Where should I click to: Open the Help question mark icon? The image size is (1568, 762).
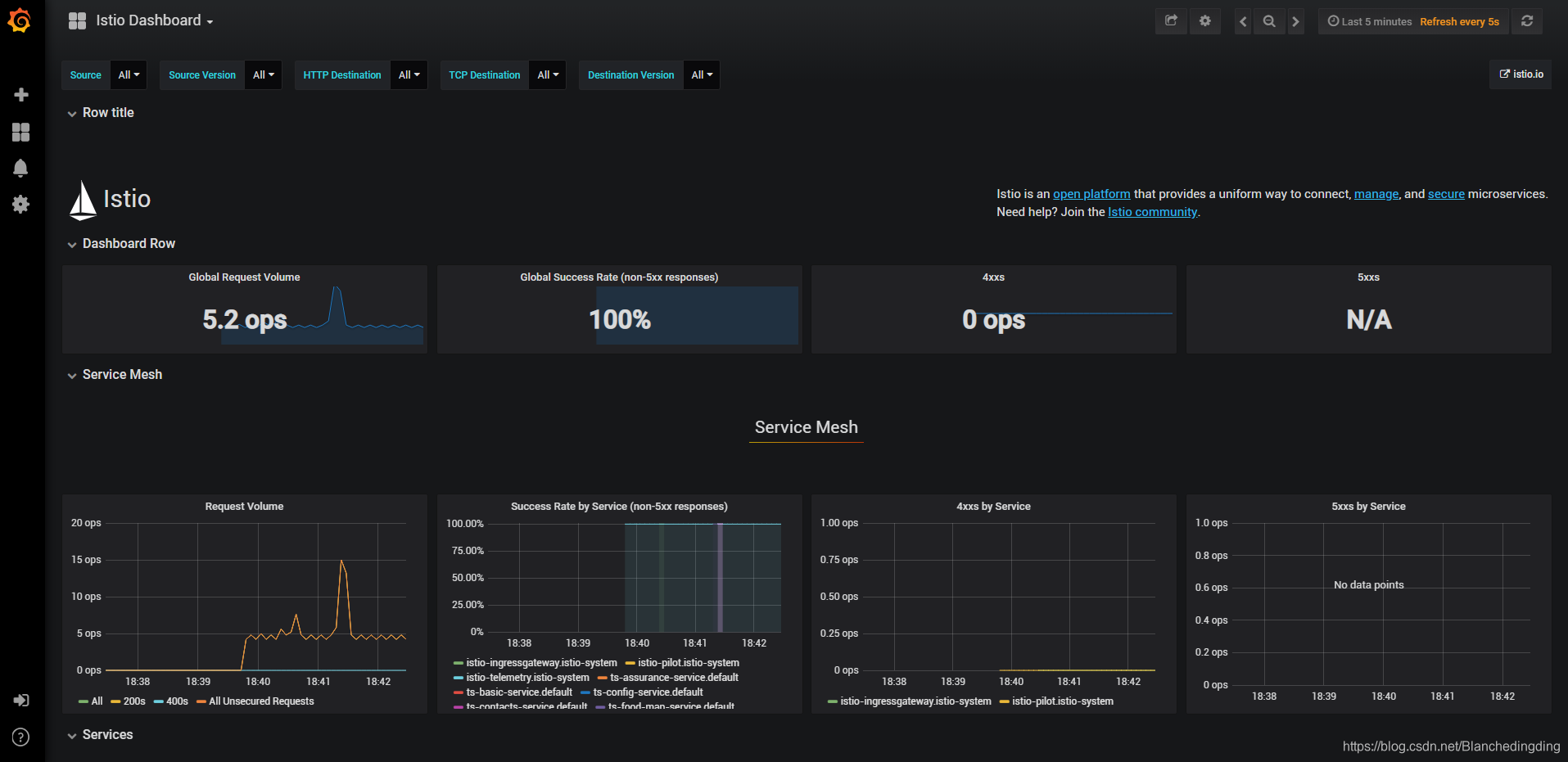(21, 737)
